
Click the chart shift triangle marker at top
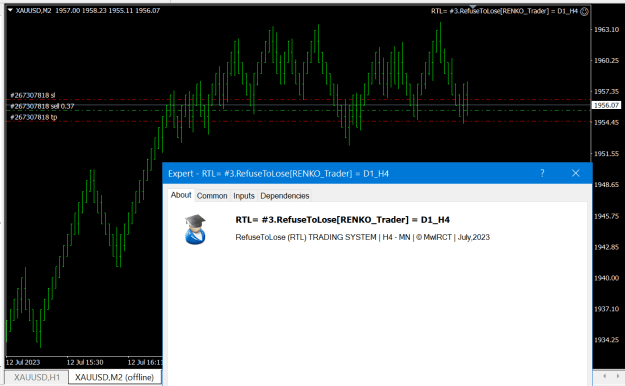click(473, 7)
